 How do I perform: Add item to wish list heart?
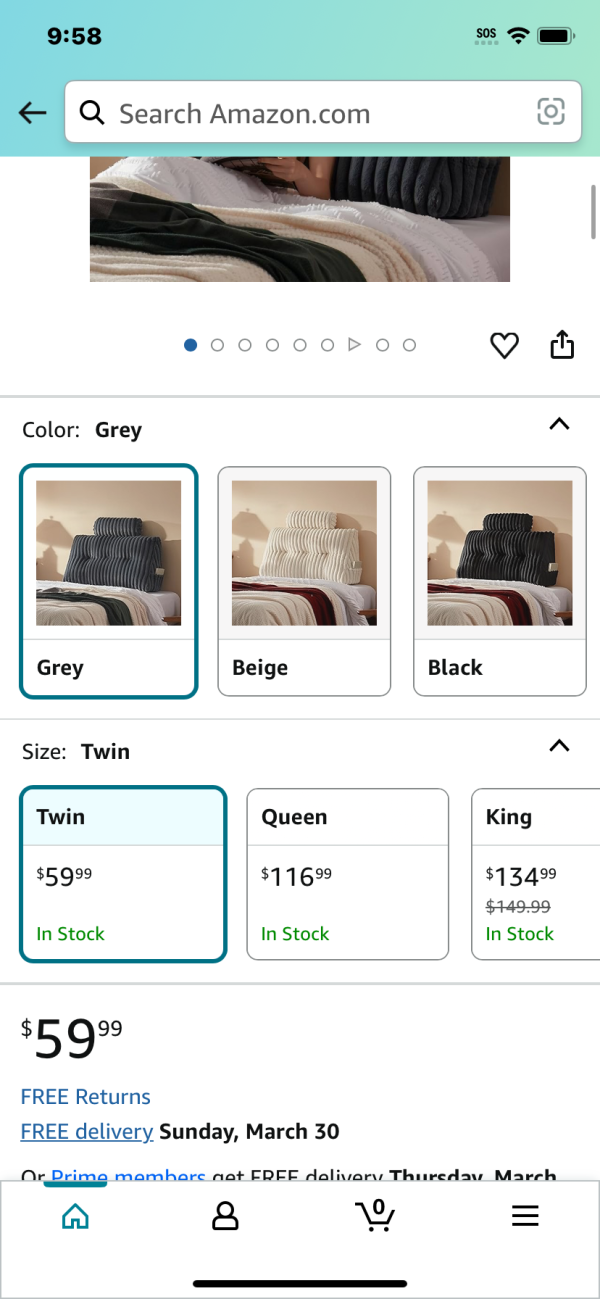504,346
